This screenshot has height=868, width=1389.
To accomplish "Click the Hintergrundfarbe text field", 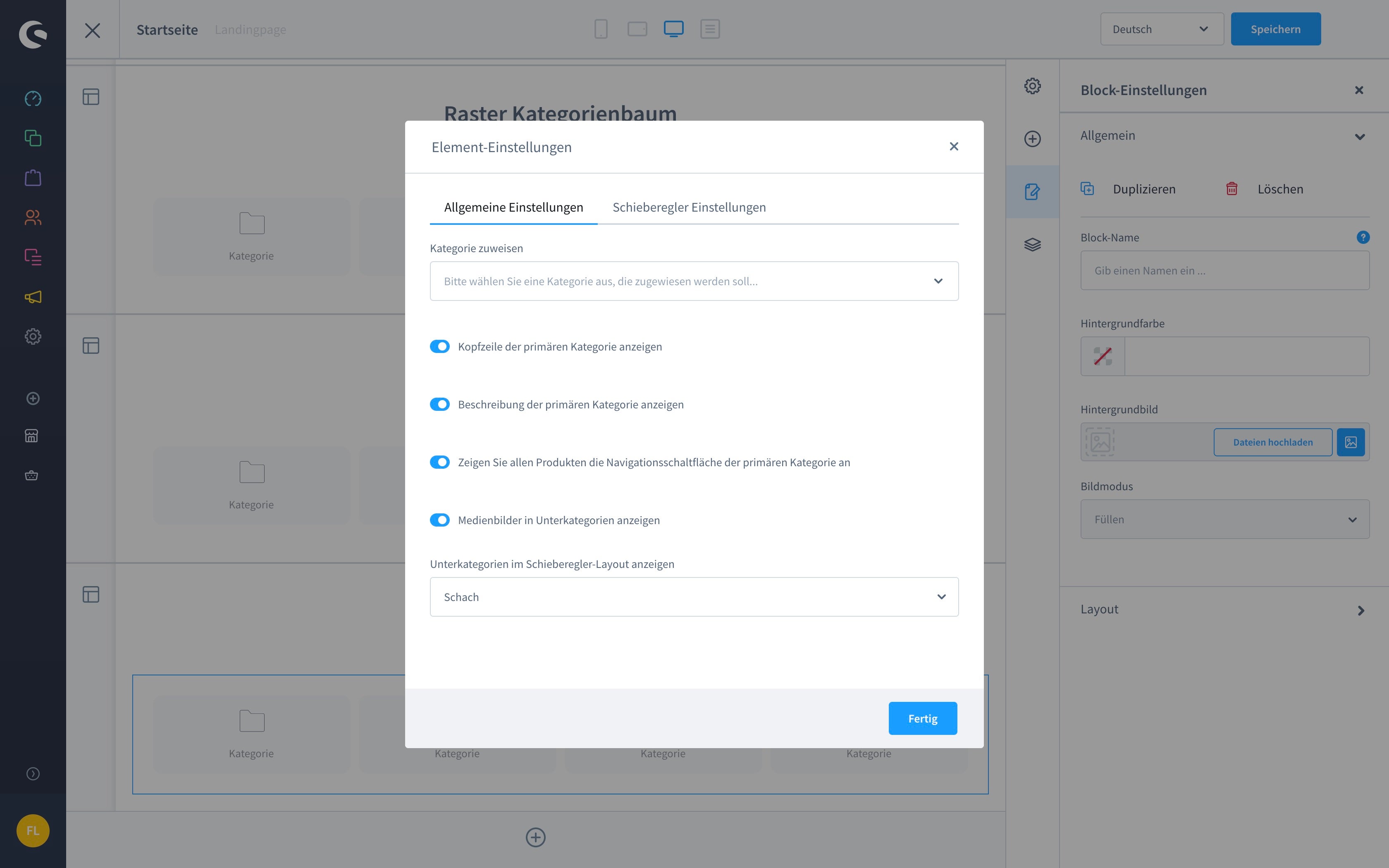I will pyautogui.click(x=1247, y=356).
